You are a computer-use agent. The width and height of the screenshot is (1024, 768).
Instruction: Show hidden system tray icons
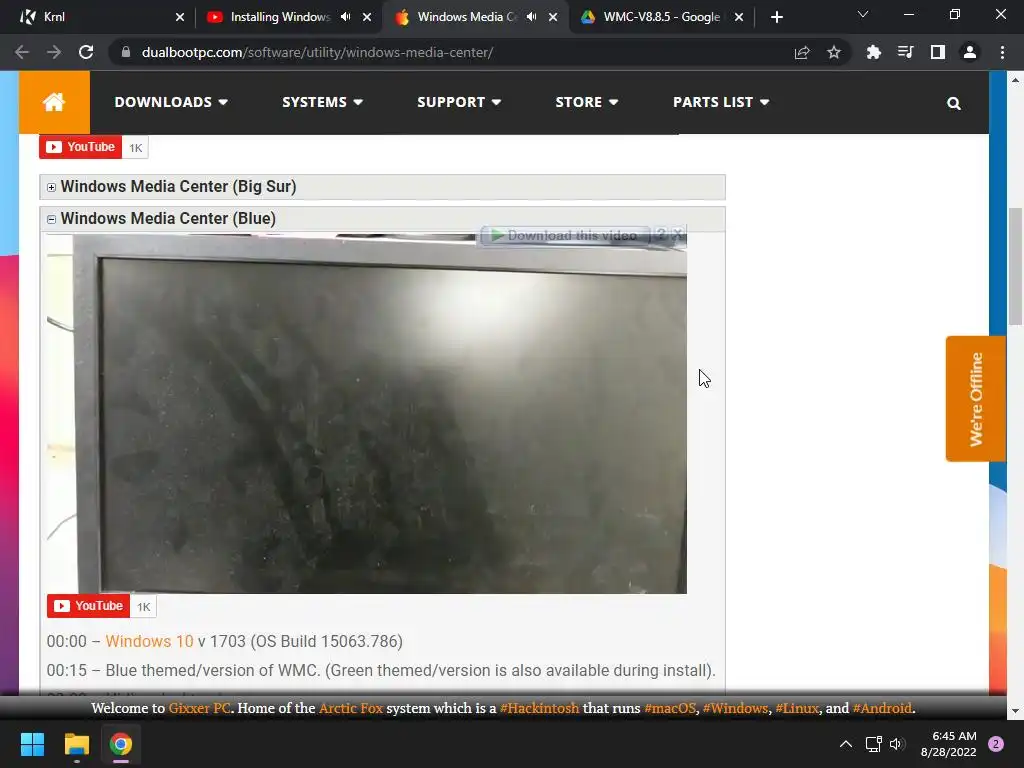(846, 744)
